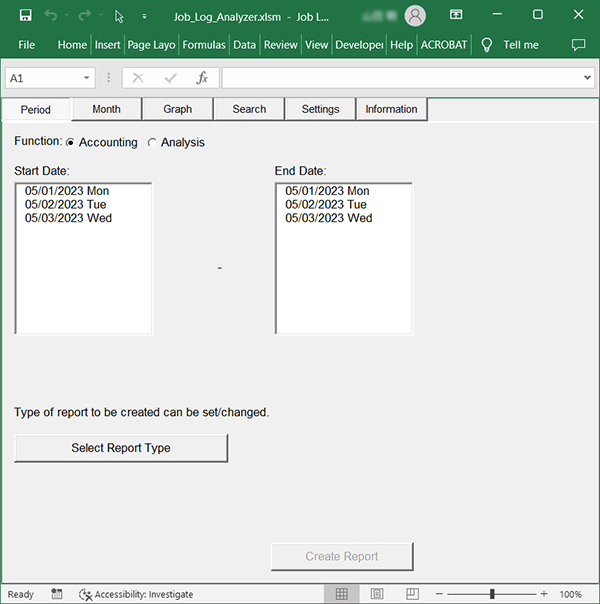Click the user account avatar
This screenshot has width=600, height=604.
point(415,16)
